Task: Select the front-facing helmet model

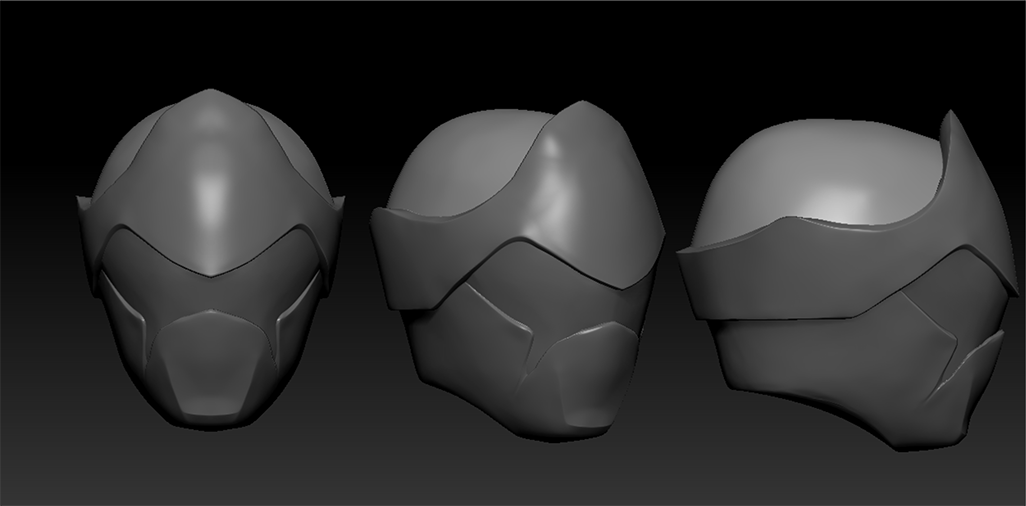Action: coord(210,259)
